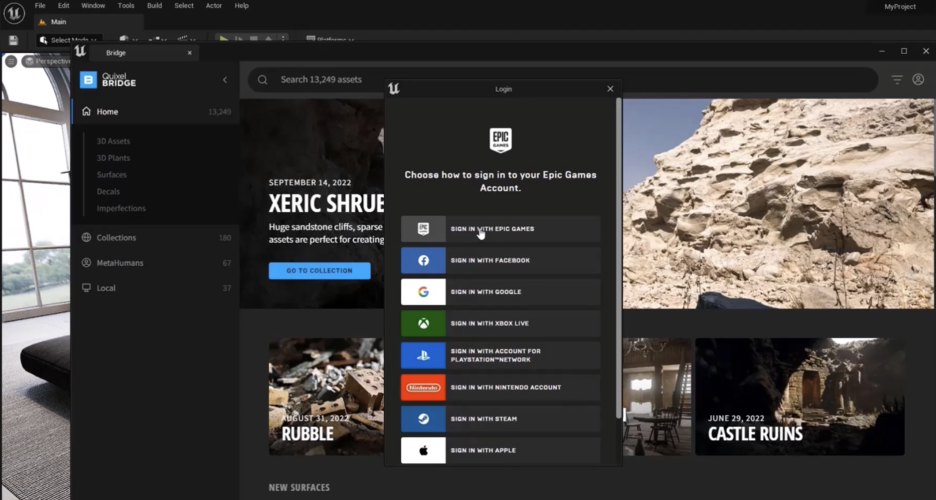
Task: Click the Epic Games shield sign-in icon
Action: click(x=423, y=229)
